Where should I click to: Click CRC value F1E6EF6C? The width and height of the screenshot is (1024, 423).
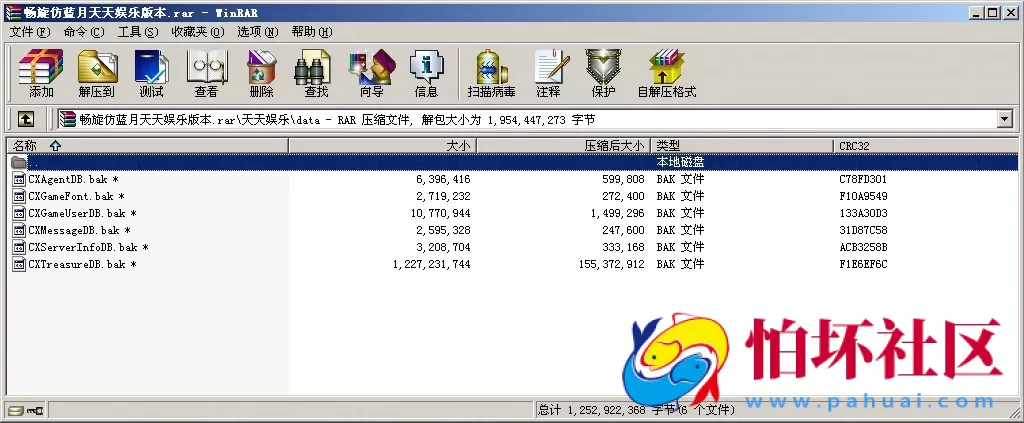[863, 264]
